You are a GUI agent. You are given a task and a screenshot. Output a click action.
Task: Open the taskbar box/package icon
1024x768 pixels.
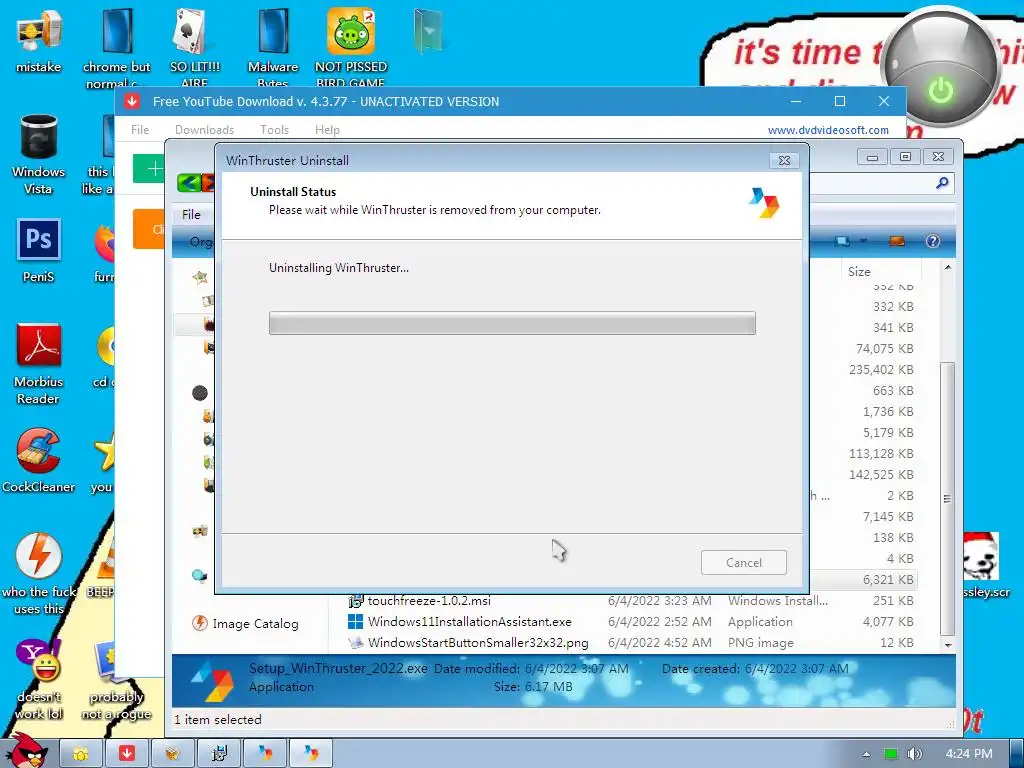pos(172,754)
